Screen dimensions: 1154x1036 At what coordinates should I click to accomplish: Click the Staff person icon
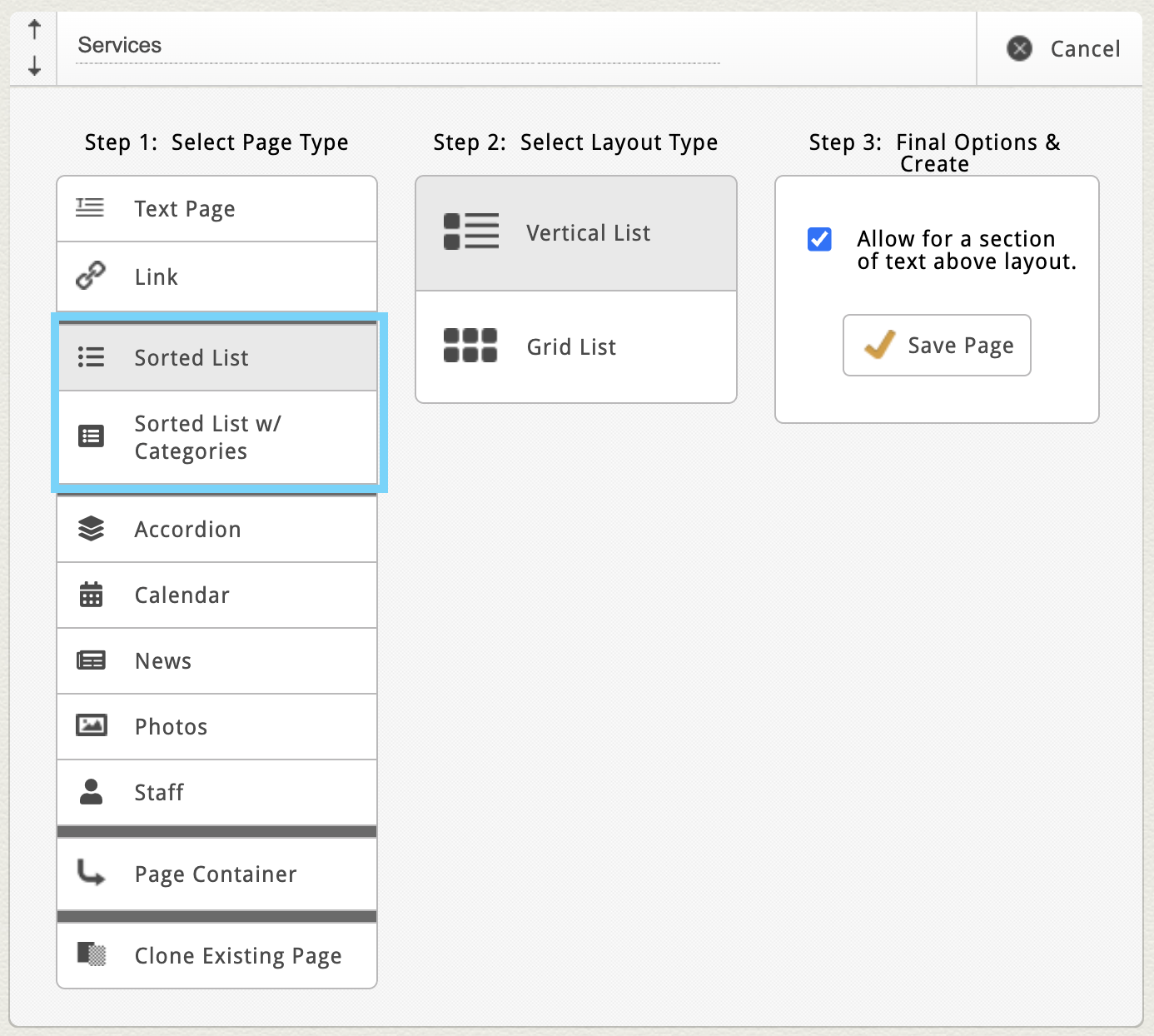(91, 792)
